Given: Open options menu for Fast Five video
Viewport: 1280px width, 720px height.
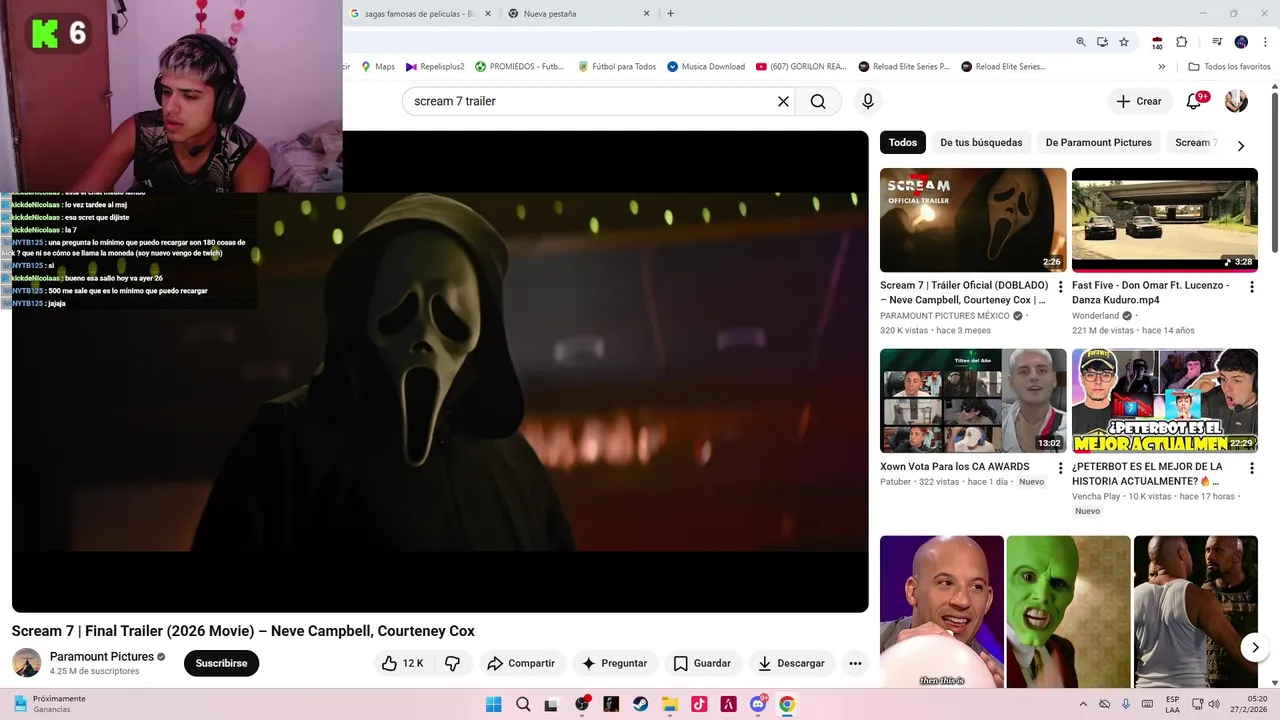Looking at the screenshot, I should pos(1251,287).
